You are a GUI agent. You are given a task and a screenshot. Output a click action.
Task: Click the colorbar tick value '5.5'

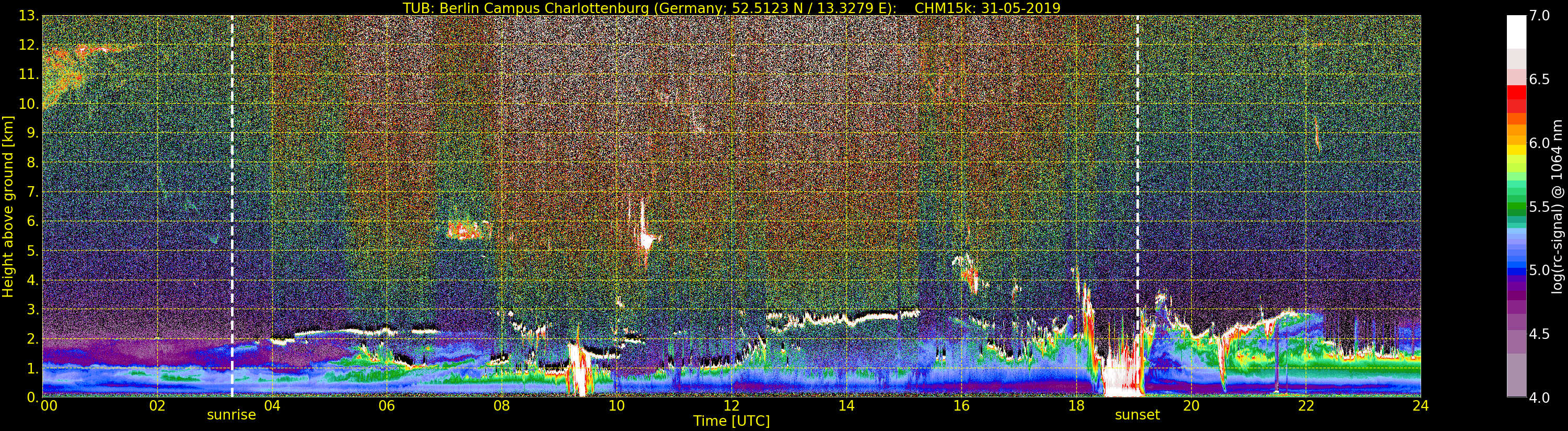[x=1539, y=207]
